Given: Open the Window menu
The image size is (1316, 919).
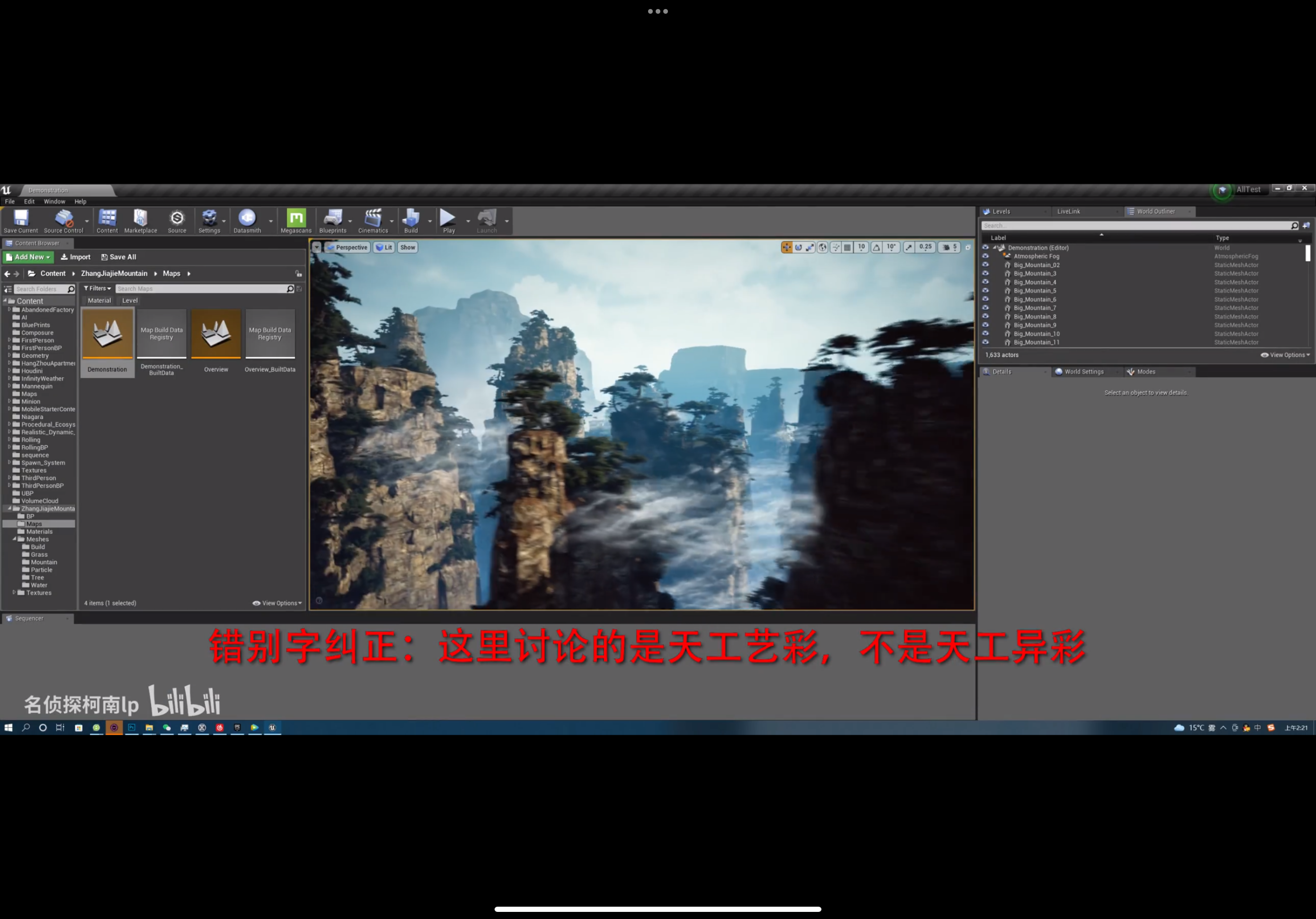Looking at the screenshot, I should coord(54,201).
